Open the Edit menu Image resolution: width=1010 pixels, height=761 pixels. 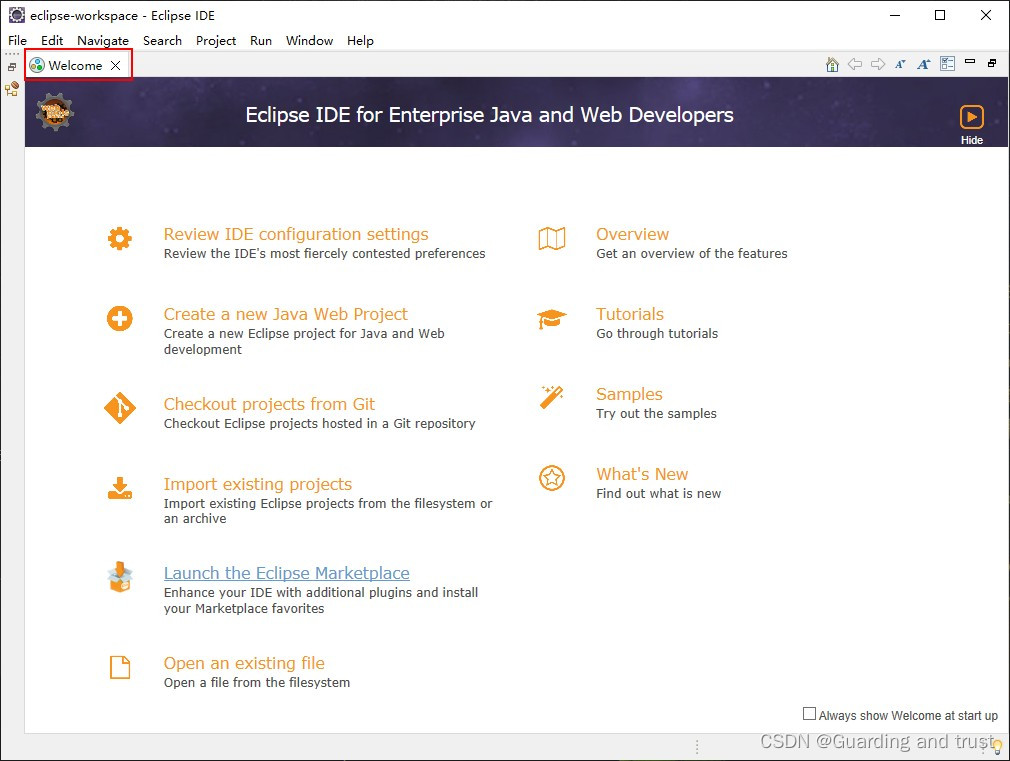(x=52, y=41)
